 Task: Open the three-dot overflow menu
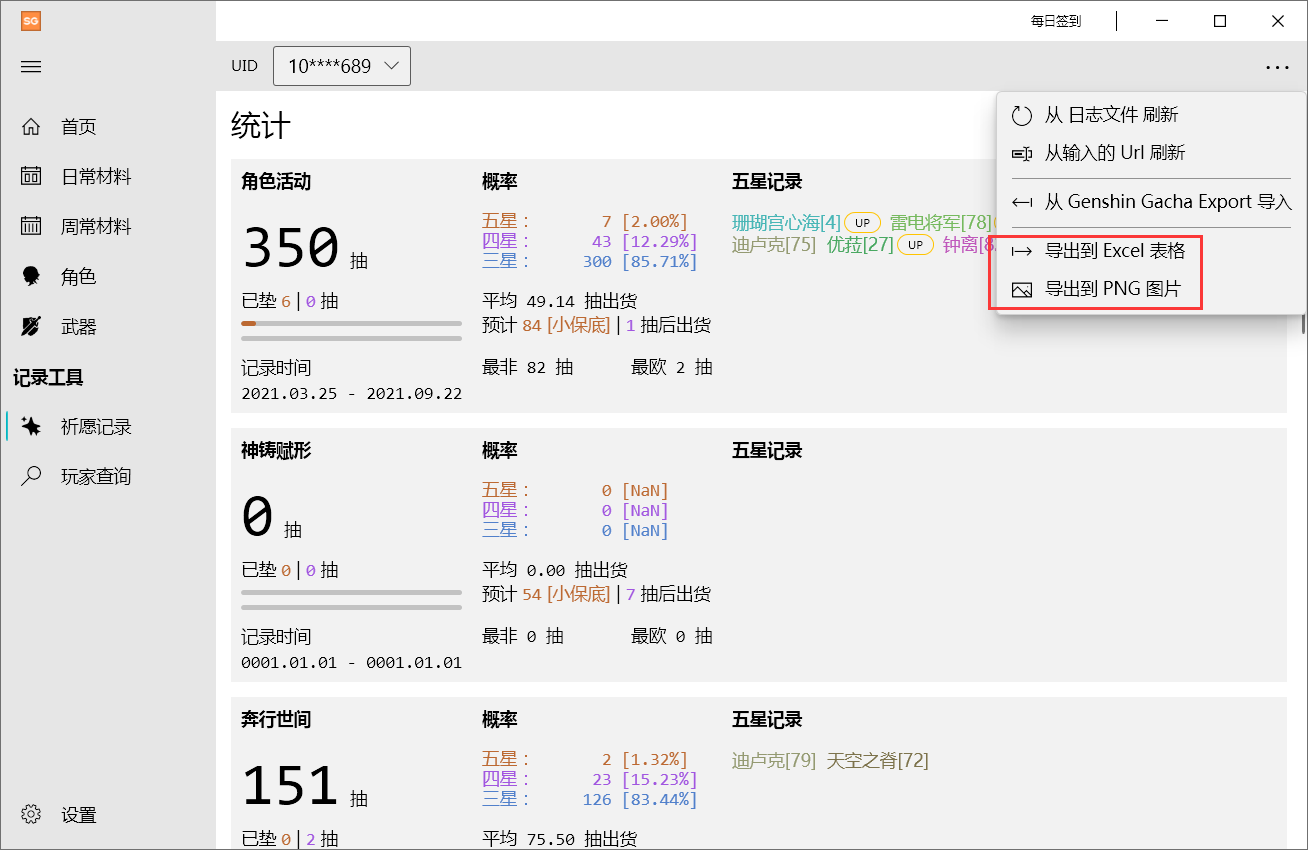pyautogui.click(x=1277, y=67)
